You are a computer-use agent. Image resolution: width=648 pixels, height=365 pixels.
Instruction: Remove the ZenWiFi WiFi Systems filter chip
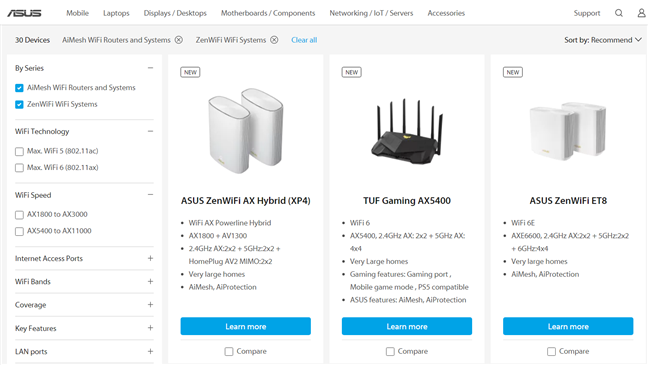click(274, 40)
